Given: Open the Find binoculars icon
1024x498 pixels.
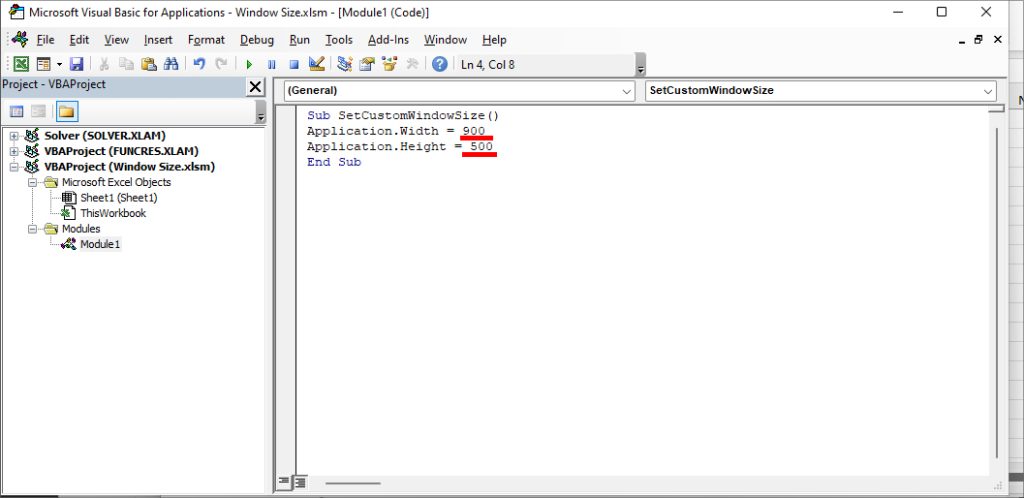Looking at the screenshot, I should (x=171, y=64).
